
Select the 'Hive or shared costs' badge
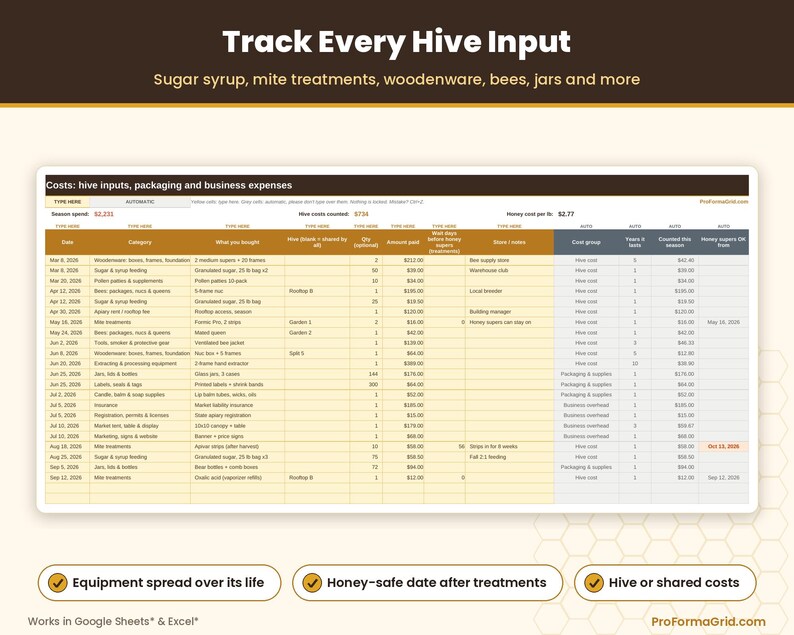tap(664, 582)
